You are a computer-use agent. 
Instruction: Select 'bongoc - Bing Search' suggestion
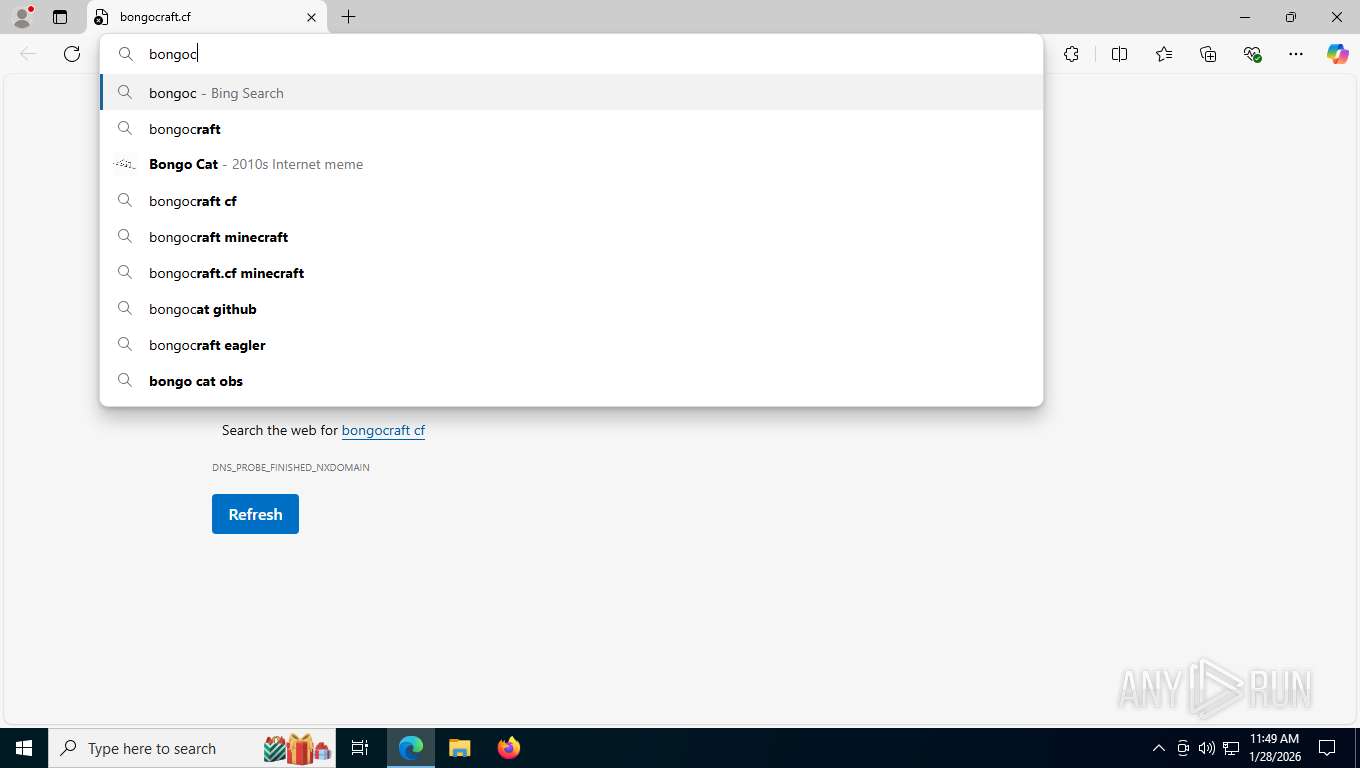tap(571, 93)
